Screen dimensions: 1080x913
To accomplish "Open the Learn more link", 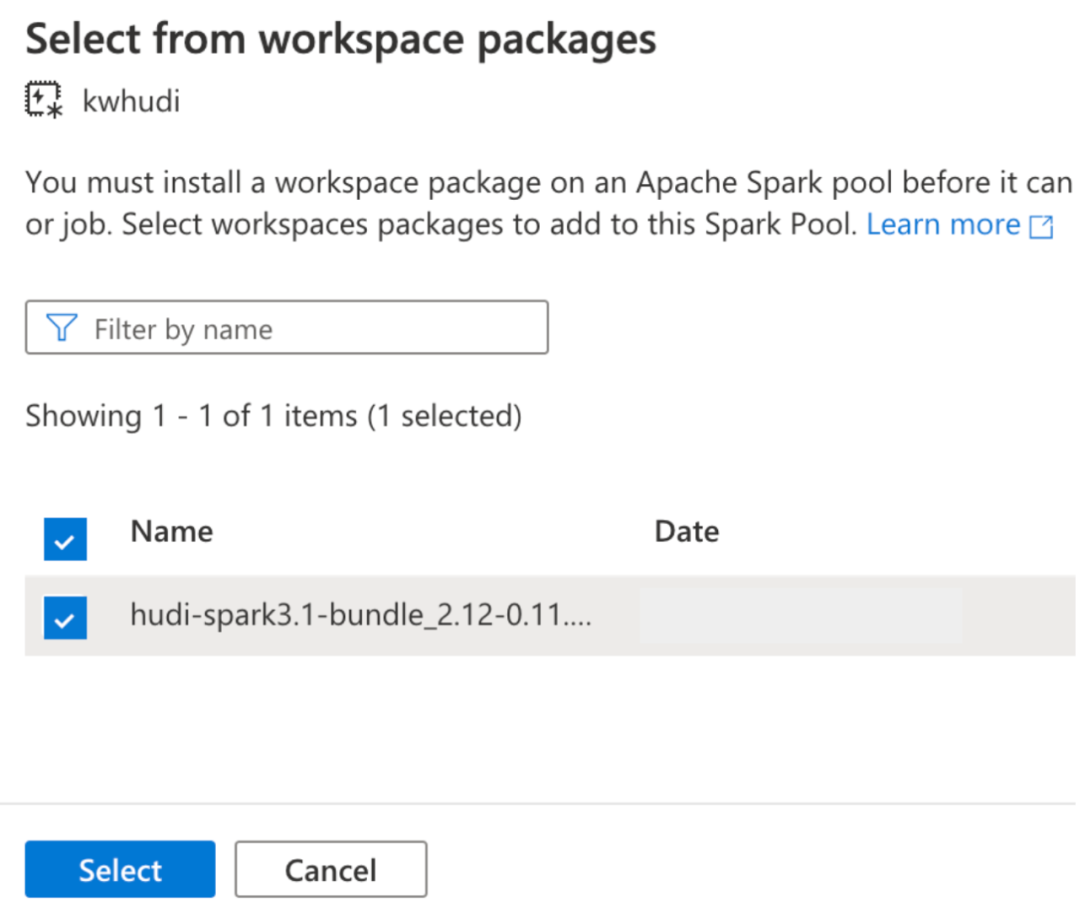I will (x=942, y=225).
